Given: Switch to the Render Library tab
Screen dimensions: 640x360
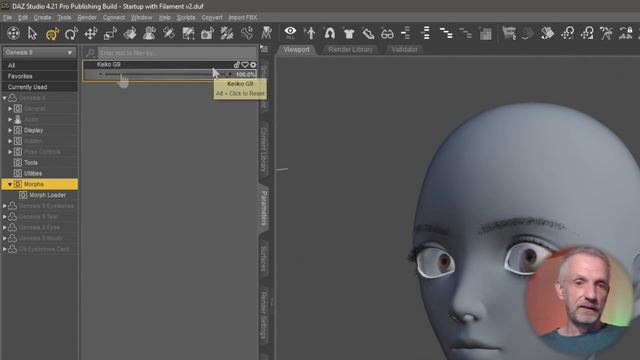Looking at the screenshot, I should point(350,50).
